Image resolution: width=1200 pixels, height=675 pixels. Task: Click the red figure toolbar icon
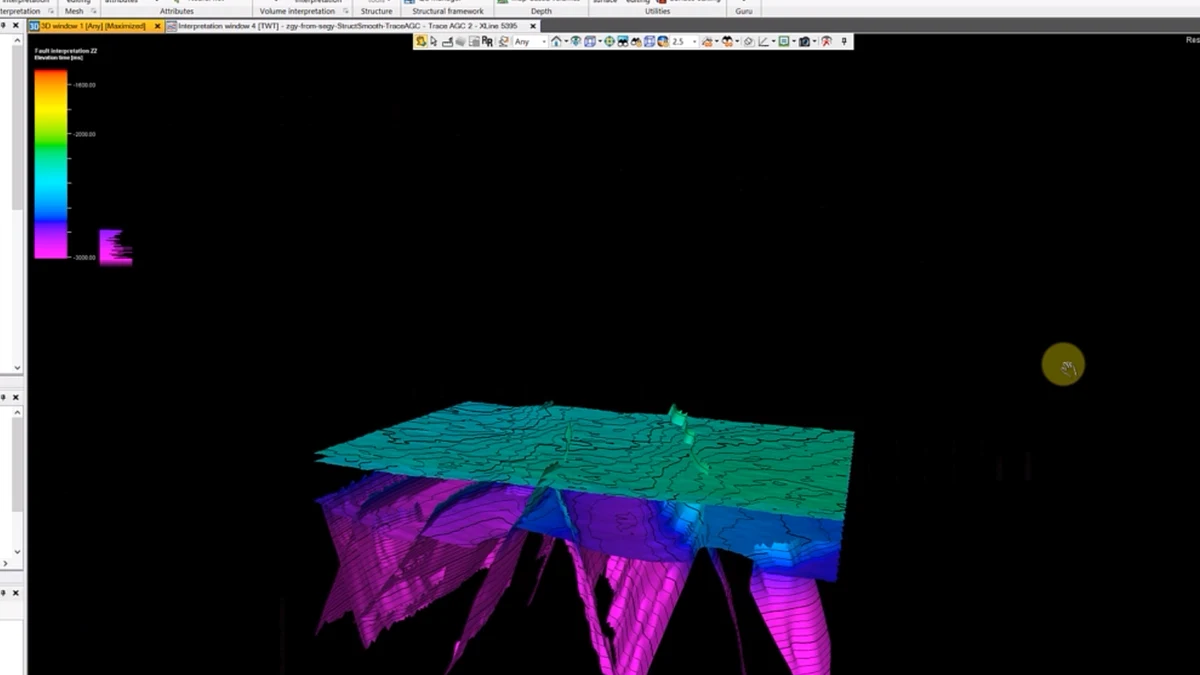[825, 42]
